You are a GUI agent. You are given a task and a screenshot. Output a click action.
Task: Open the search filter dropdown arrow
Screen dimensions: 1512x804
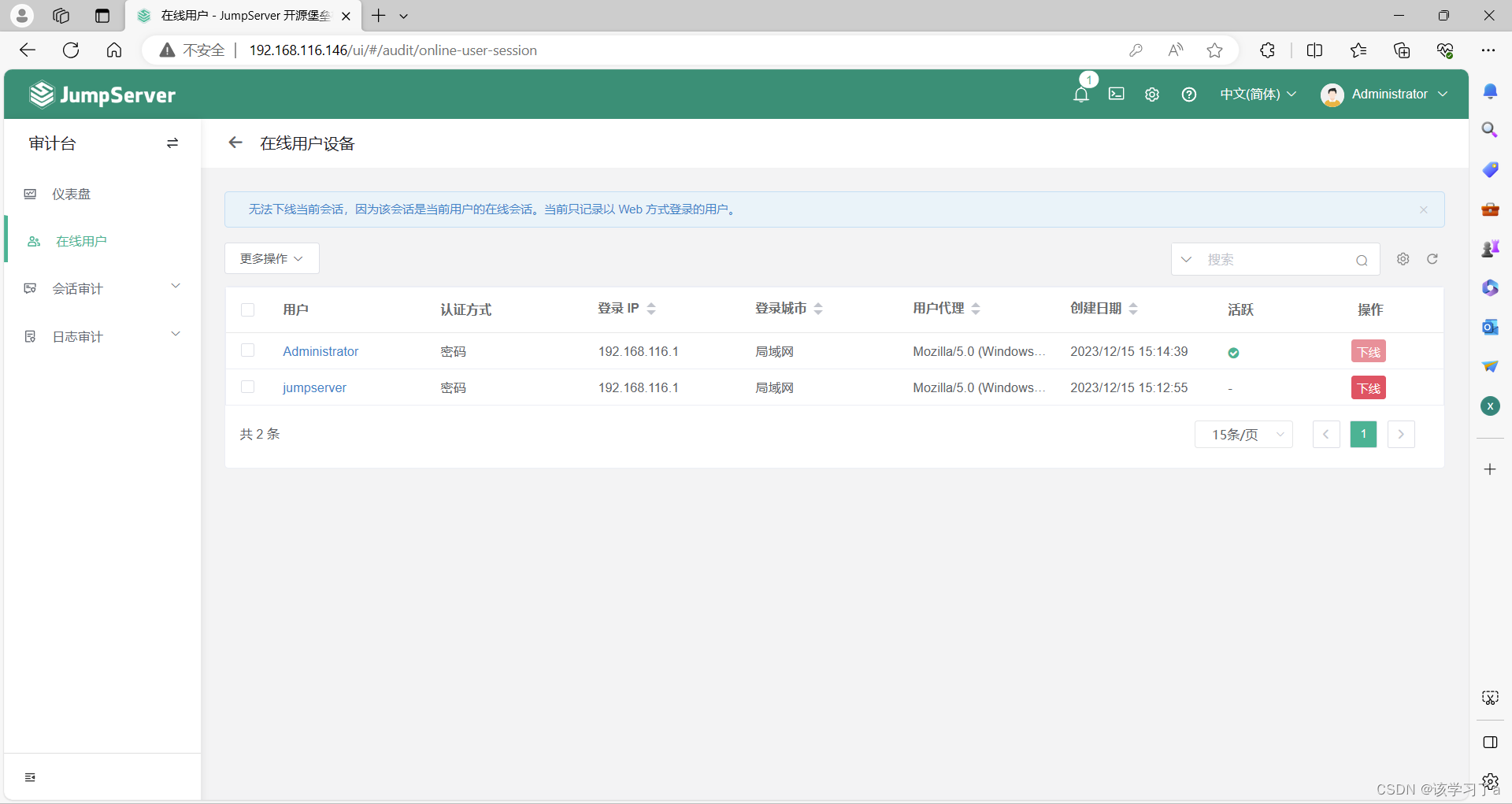[1186, 259]
